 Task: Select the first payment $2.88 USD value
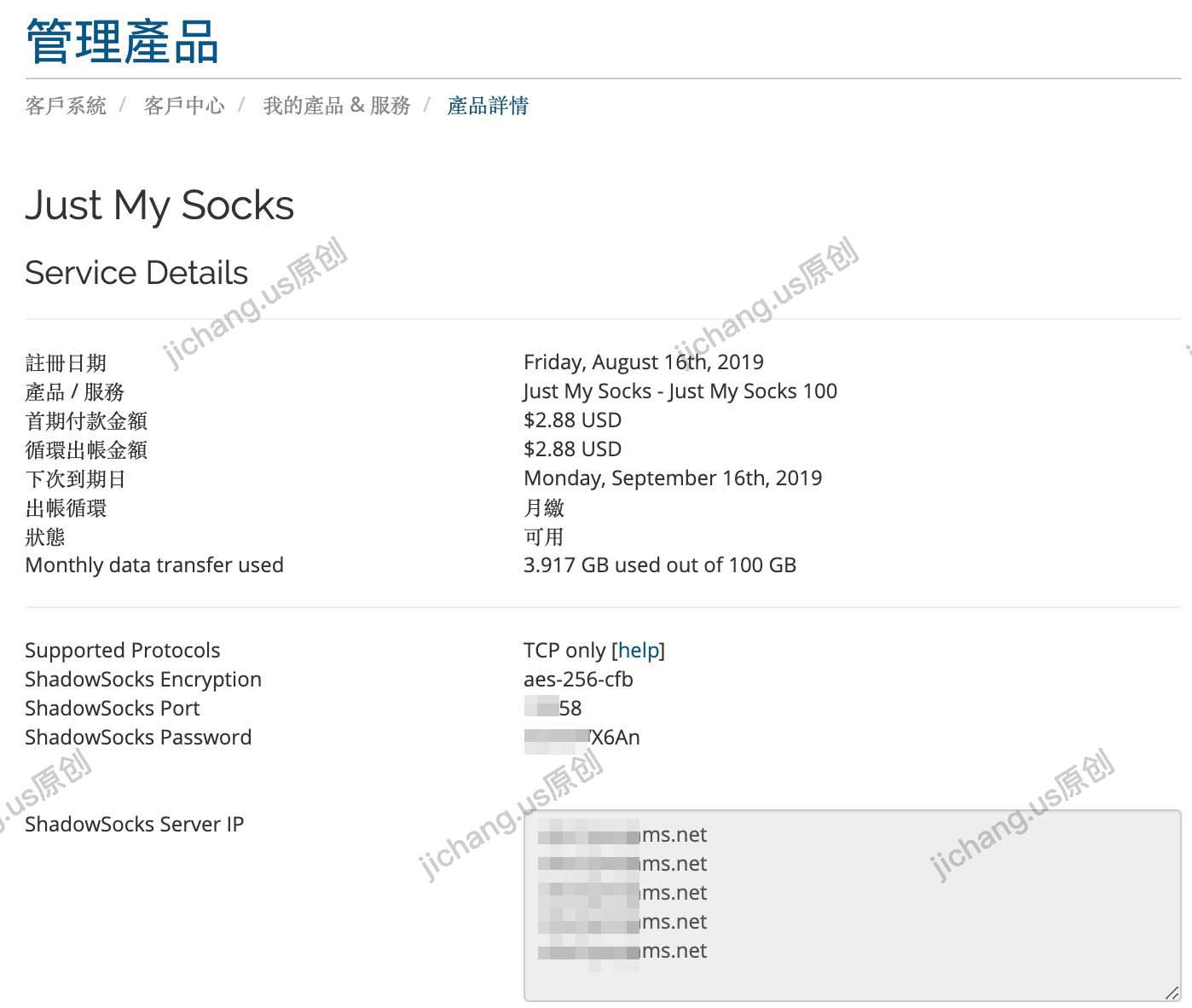click(x=573, y=420)
